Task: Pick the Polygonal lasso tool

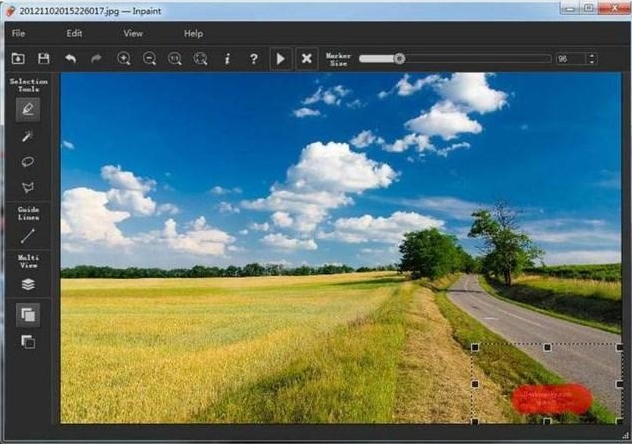Action: (x=28, y=187)
